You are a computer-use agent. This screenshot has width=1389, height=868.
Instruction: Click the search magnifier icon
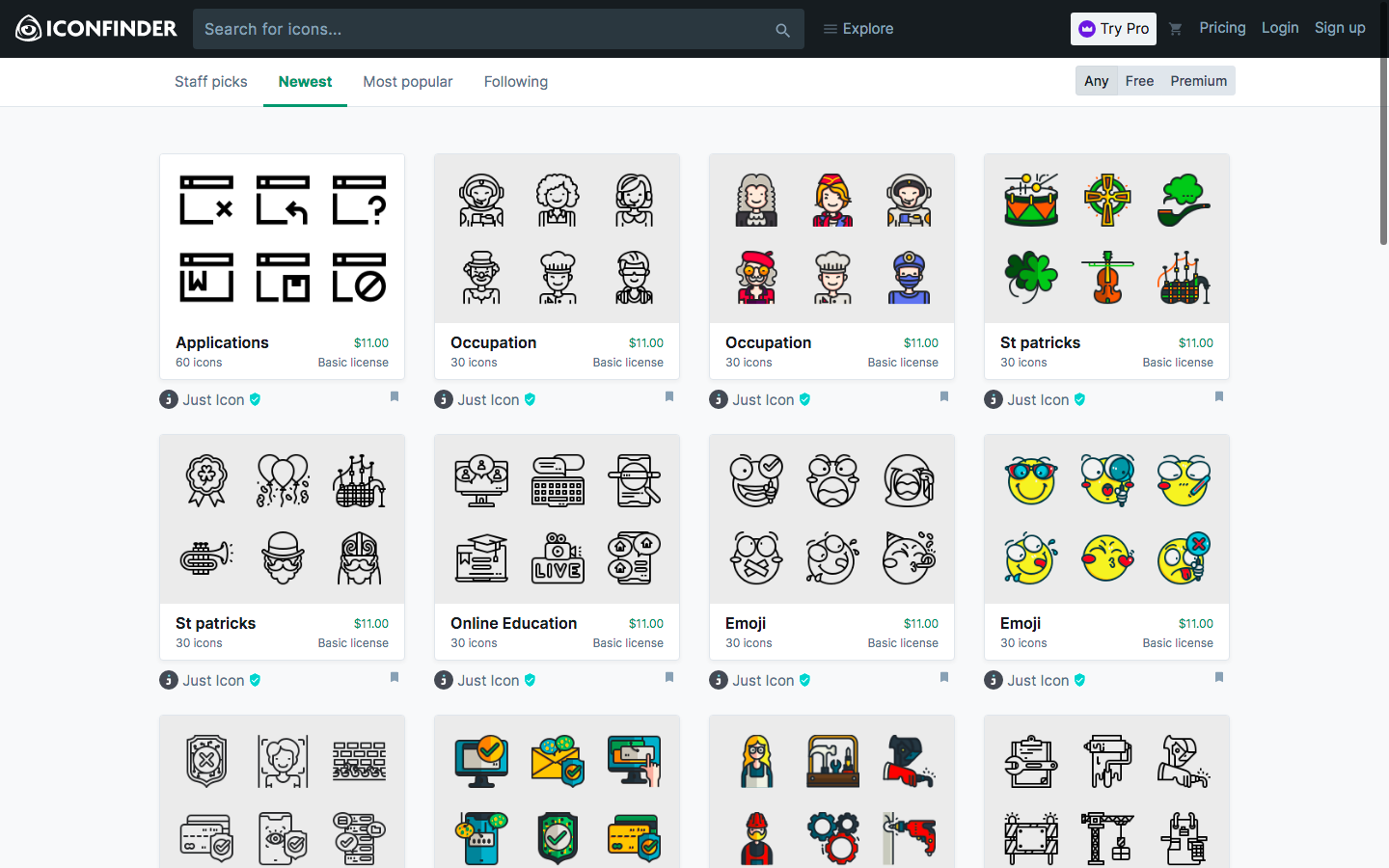point(782,29)
